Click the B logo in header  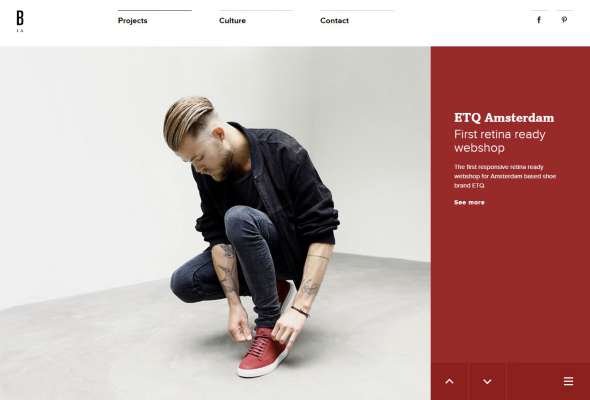pyautogui.click(x=20, y=18)
